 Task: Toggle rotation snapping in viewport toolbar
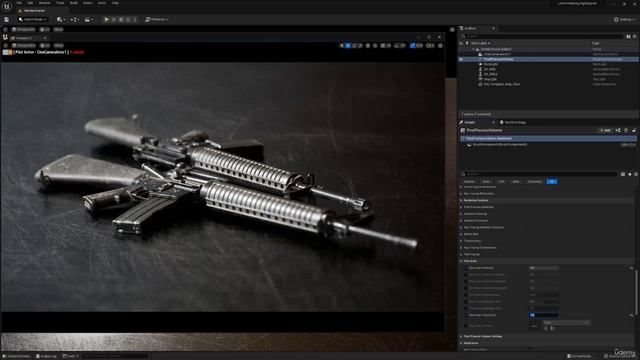click(397, 46)
